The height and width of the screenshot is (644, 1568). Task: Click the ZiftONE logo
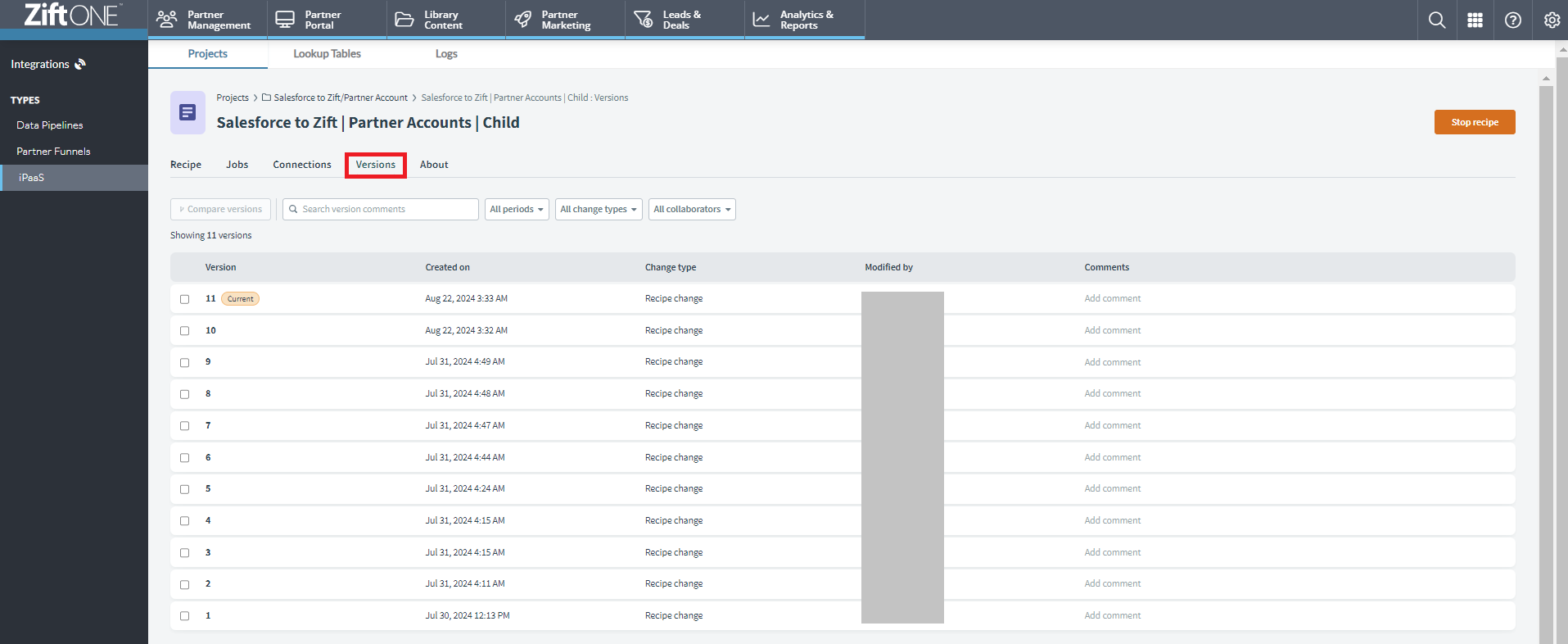point(72,15)
